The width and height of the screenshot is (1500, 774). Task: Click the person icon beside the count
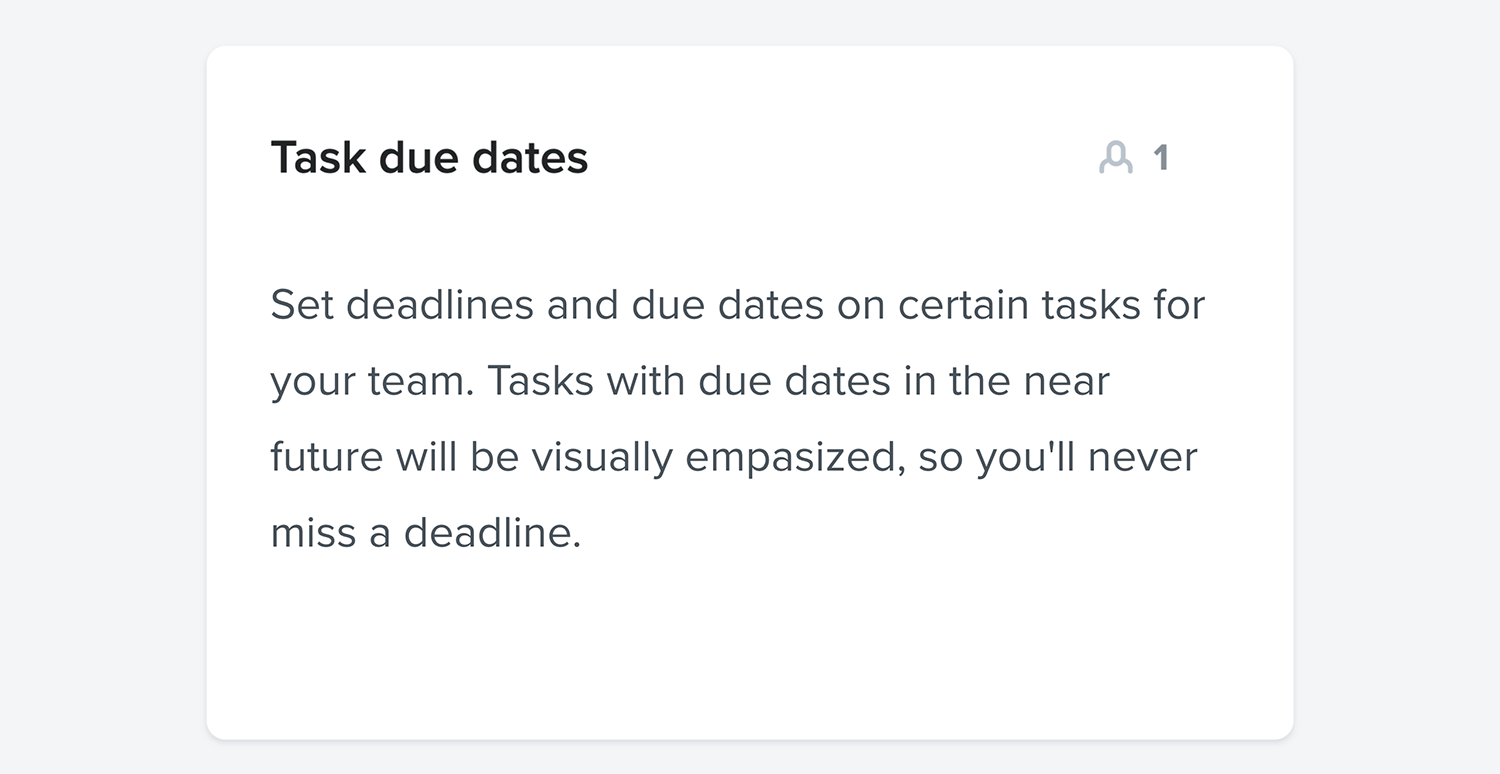(1116, 158)
